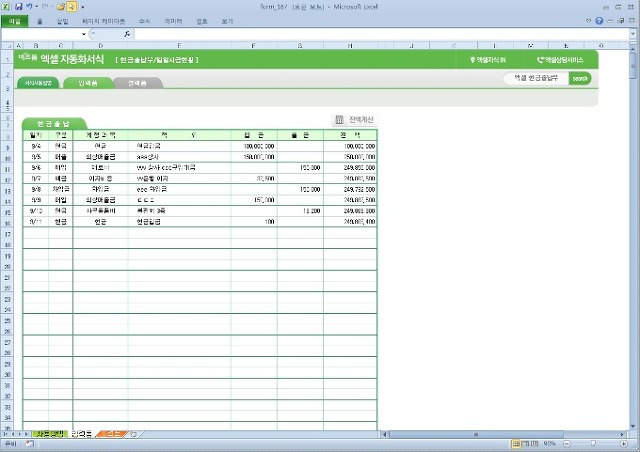This screenshot has height=452, width=640.
Task: Click the insert new worksheet icon
Action: coord(133,434)
